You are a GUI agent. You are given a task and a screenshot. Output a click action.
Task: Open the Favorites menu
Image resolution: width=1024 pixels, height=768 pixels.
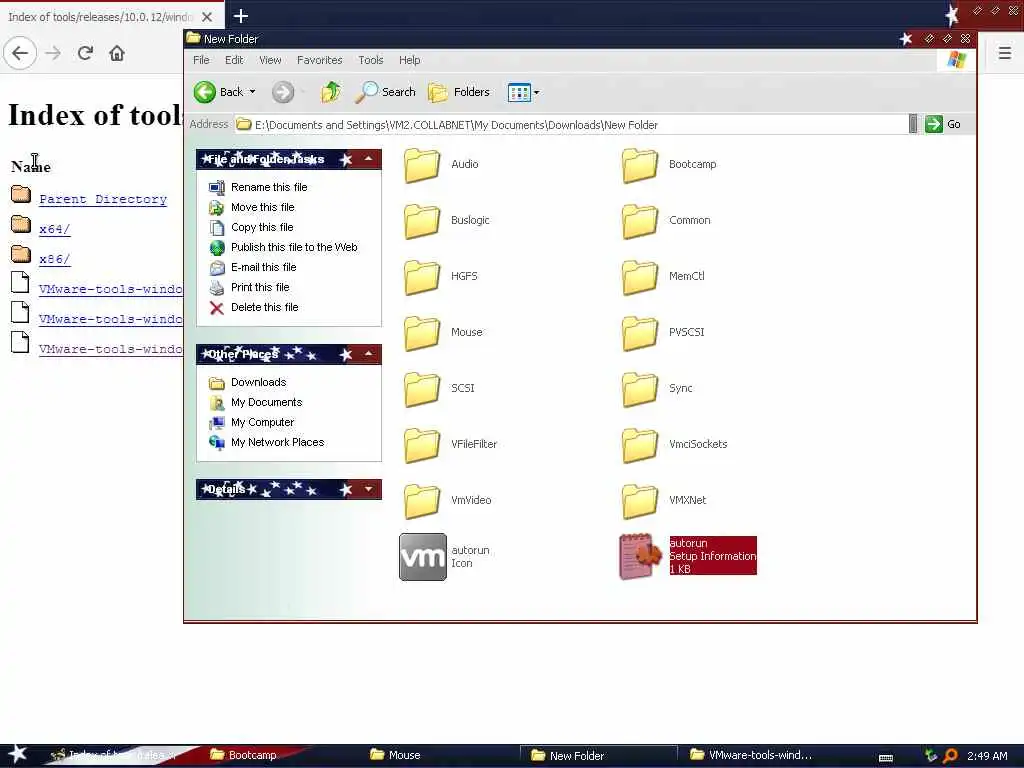click(x=319, y=60)
